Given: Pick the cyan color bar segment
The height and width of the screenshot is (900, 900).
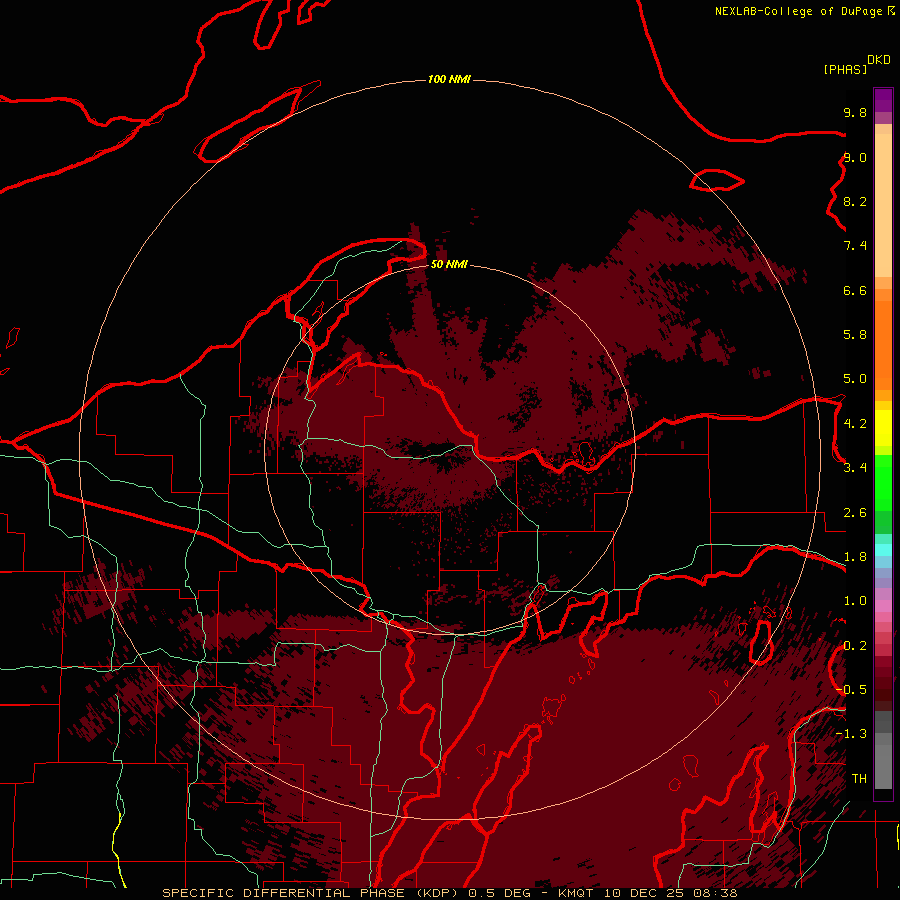Looking at the screenshot, I should point(883,550).
